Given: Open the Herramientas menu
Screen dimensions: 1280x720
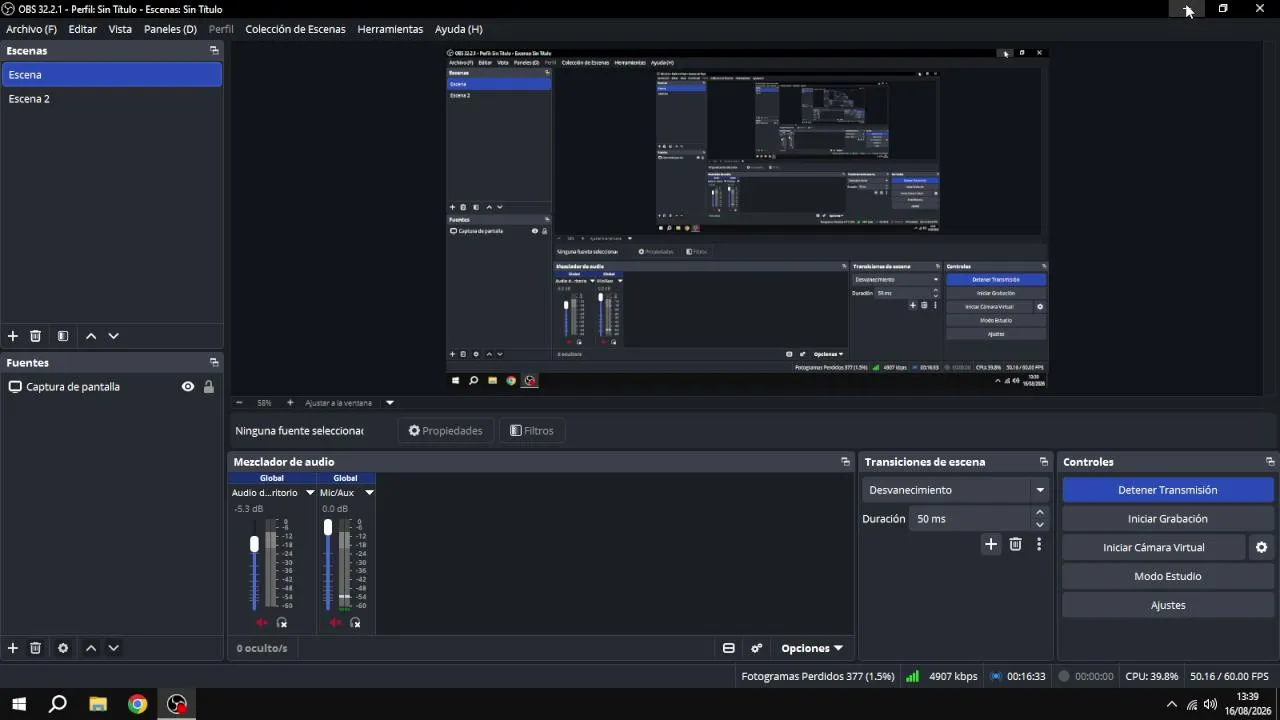Looking at the screenshot, I should point(390,29).
